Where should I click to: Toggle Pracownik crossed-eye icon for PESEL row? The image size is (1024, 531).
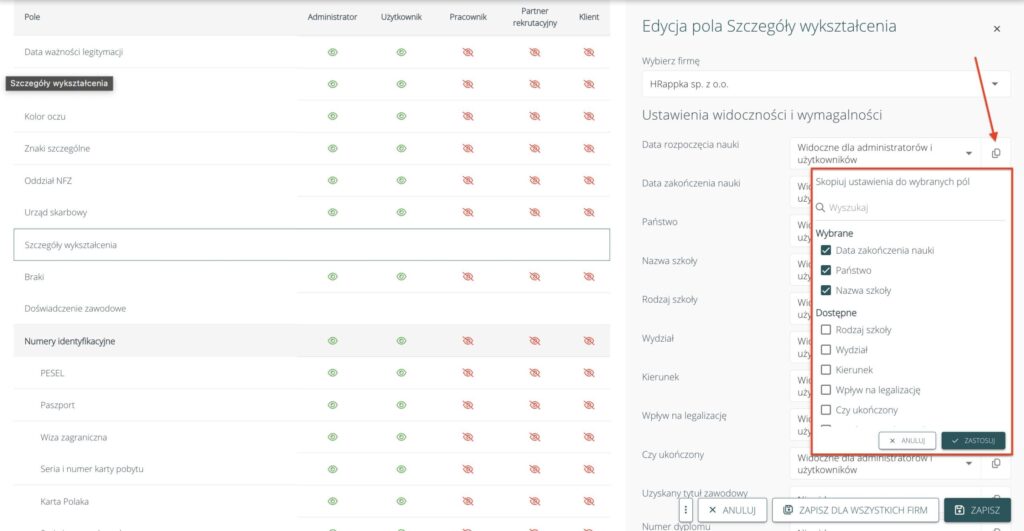(467, 373)
